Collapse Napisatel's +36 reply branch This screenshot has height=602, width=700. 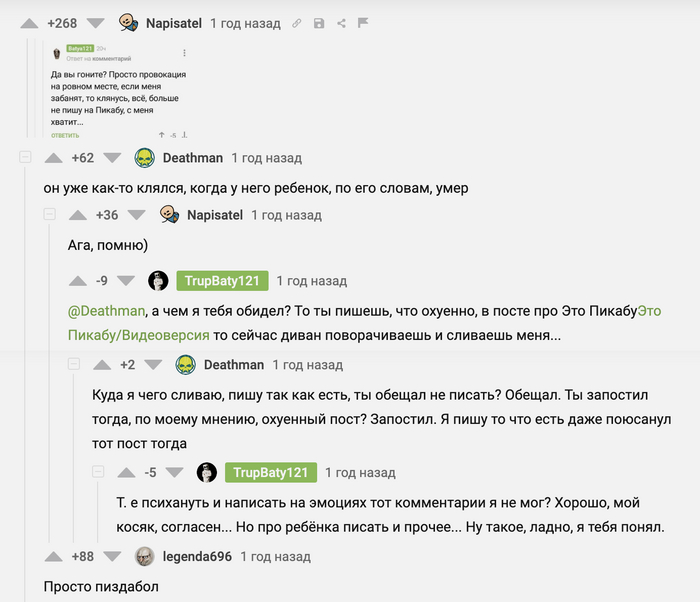pyautogui.click(x=50, y=215)
